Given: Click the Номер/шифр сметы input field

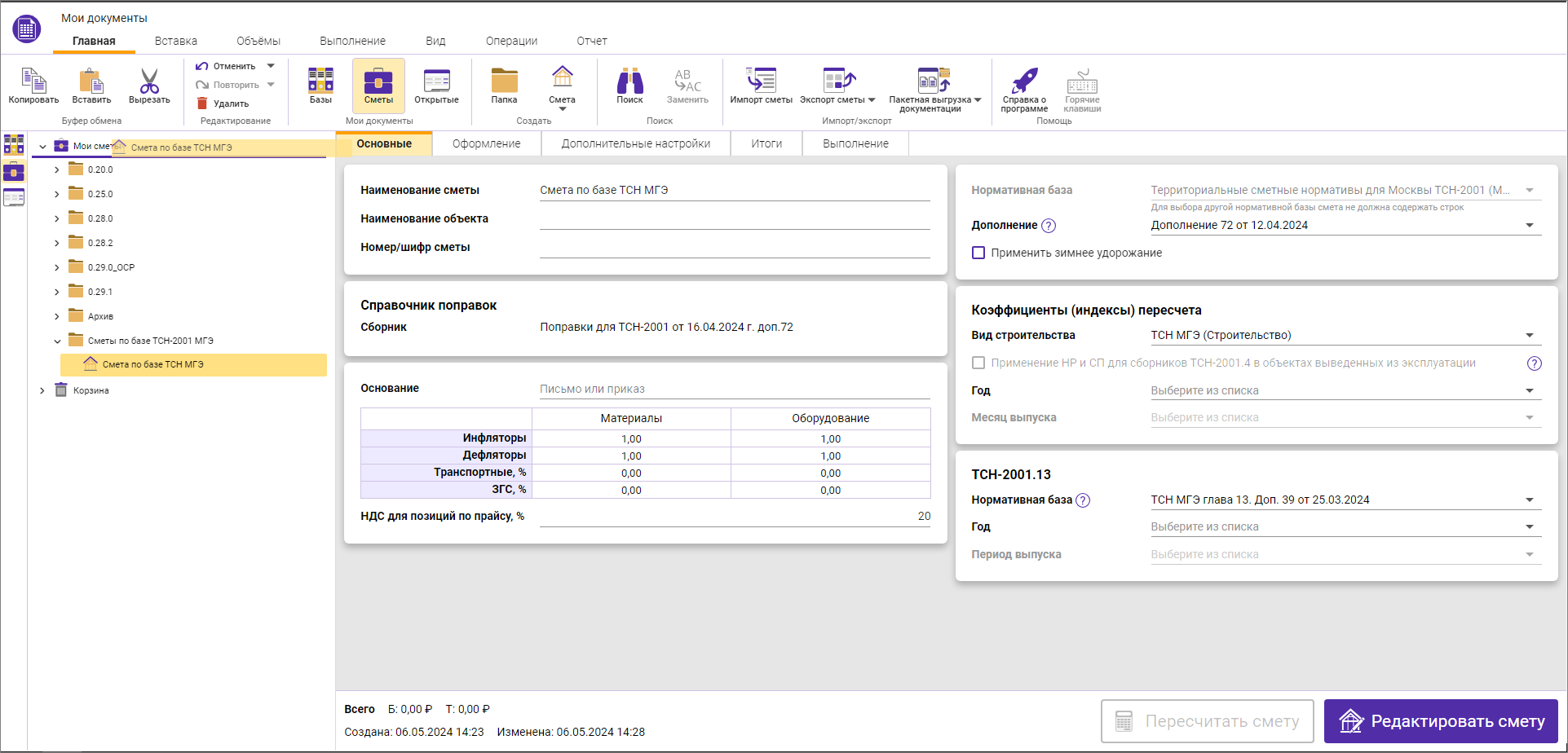Looking at the screenshot, I should (x=735, y=248).
